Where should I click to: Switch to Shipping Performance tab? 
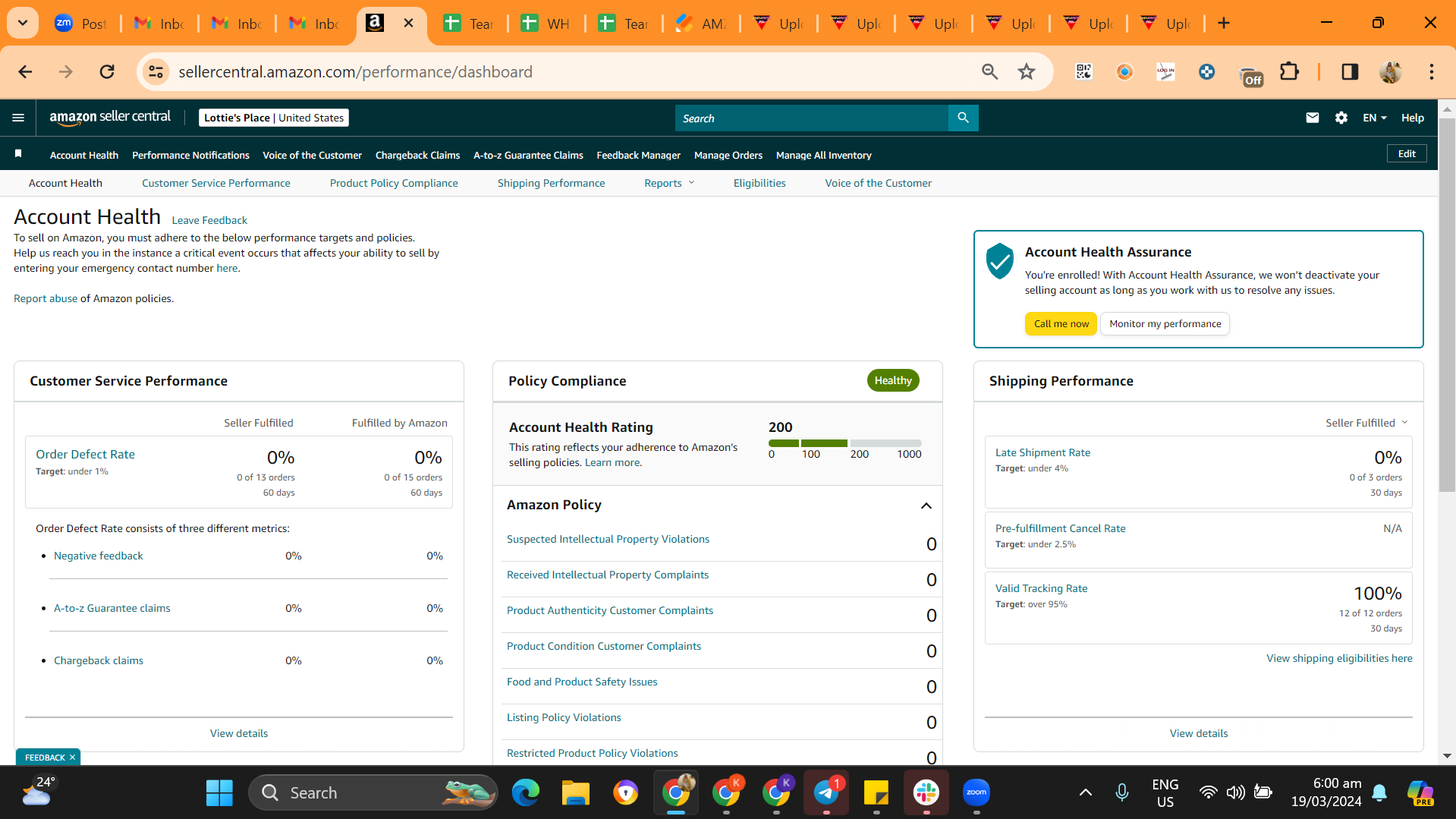click(x=551, y=183)
